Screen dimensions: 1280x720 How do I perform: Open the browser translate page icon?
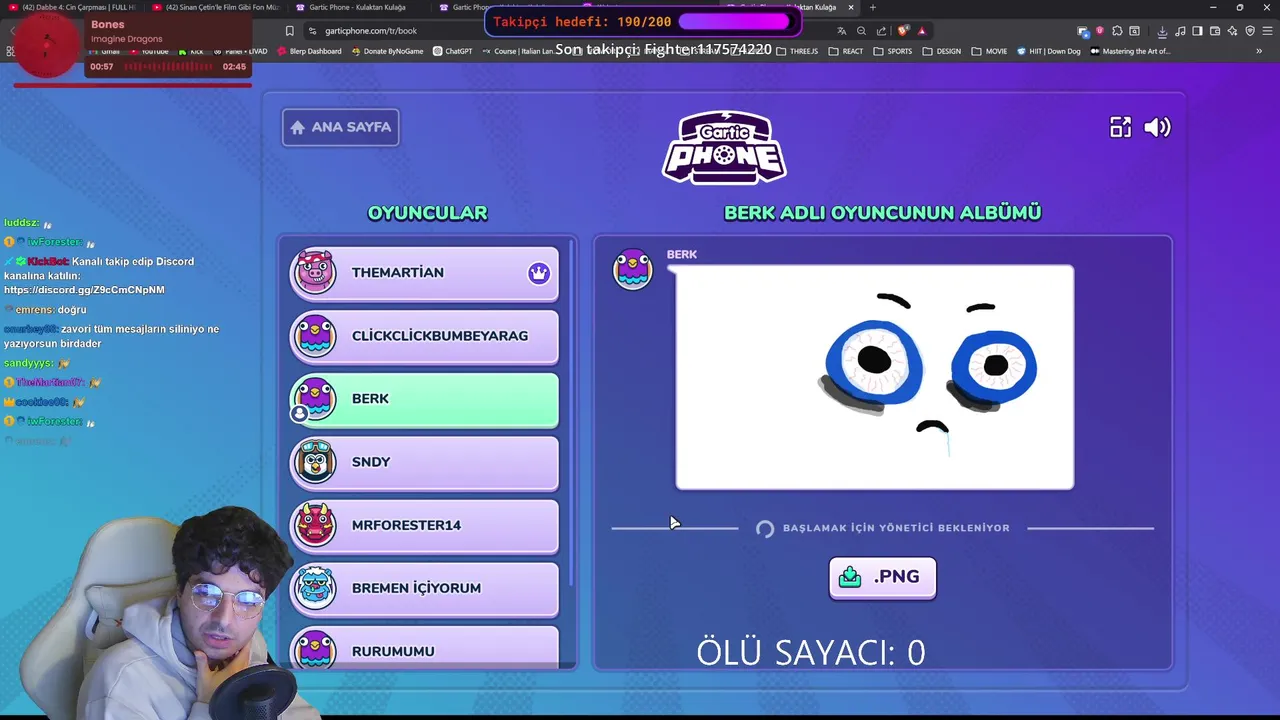841,31
